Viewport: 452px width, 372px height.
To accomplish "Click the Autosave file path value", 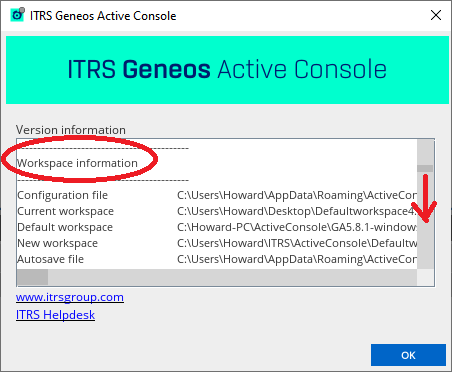I will point(297,259).
